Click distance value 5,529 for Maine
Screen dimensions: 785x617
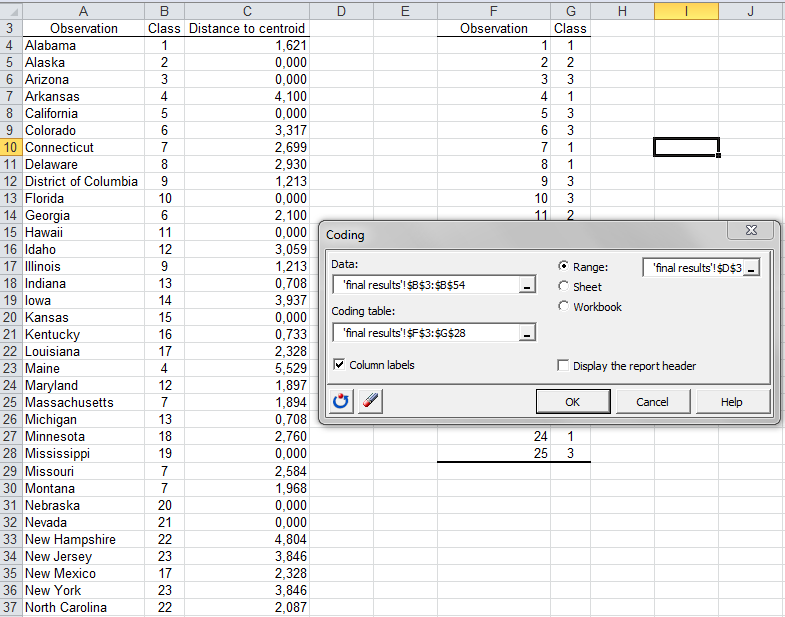click(247, 368)
